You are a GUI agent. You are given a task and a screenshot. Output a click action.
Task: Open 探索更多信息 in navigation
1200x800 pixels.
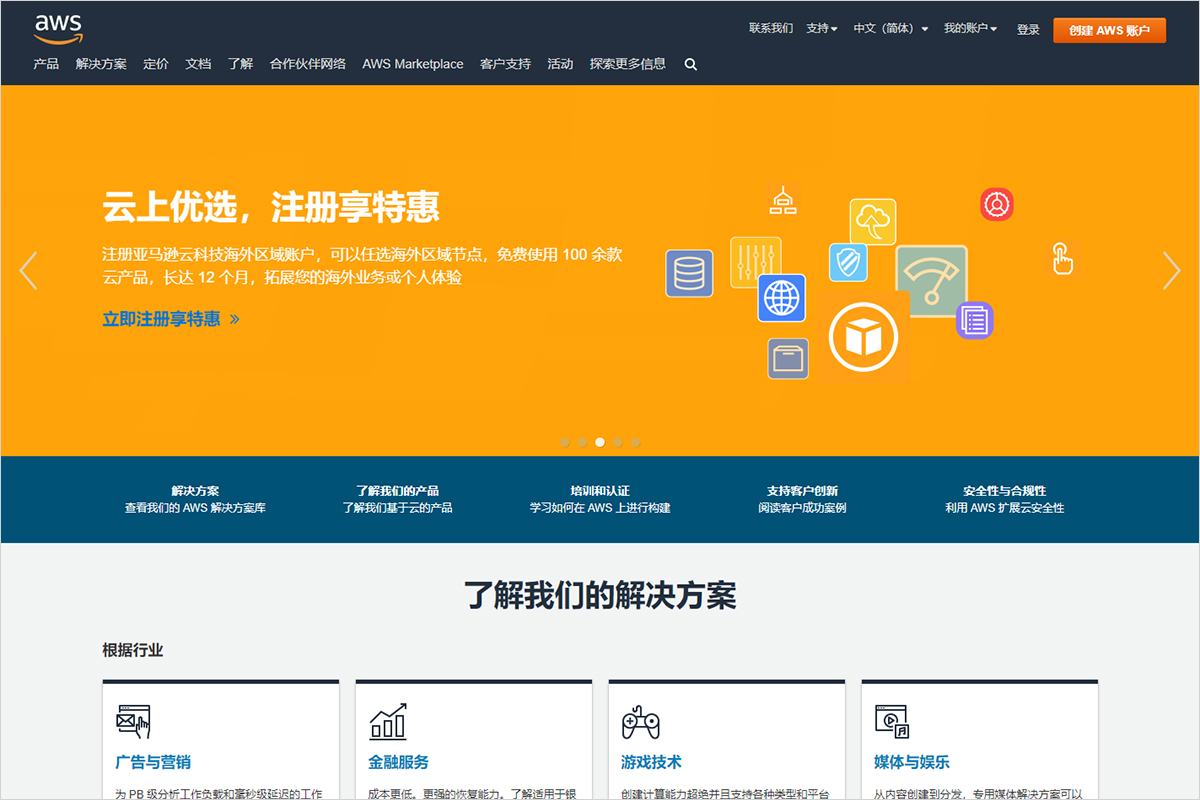tap(627, 64)
